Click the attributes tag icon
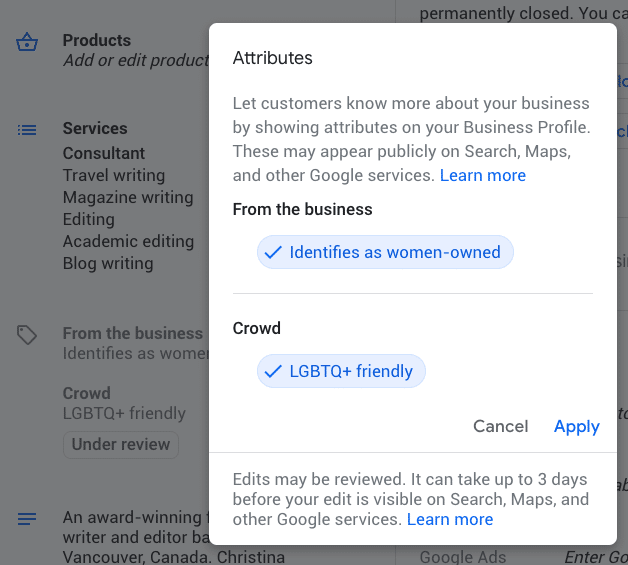 point(27,335)
